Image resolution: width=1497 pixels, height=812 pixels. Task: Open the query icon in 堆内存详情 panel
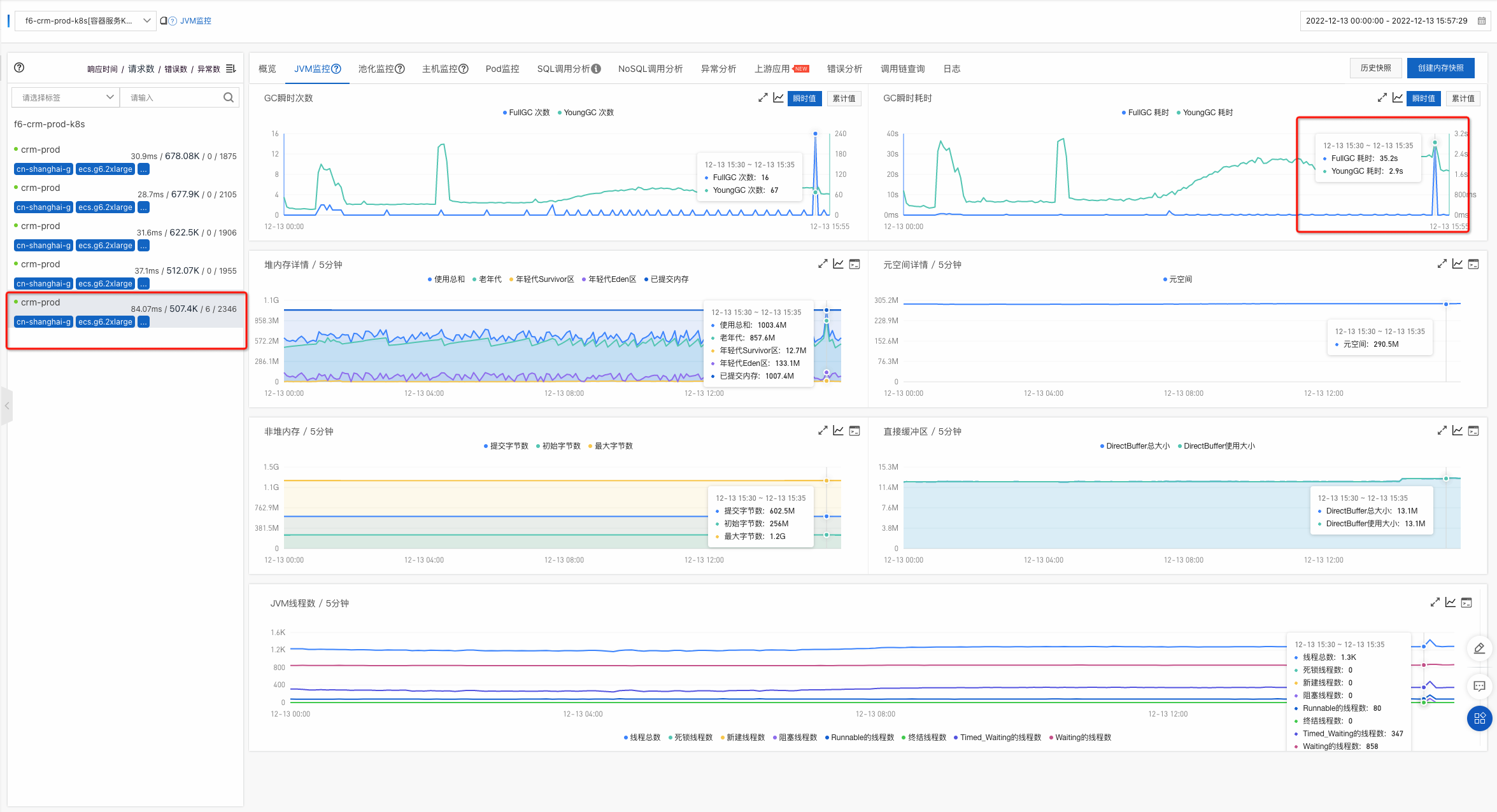[855, 264]
